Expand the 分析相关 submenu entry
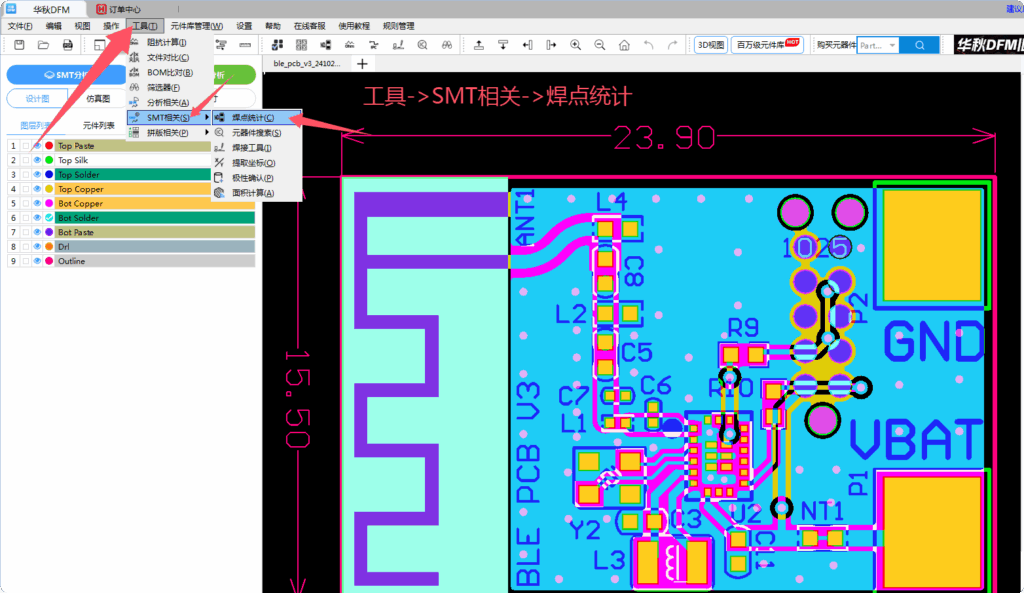The image size is (1024, 593). click(167, 103)
